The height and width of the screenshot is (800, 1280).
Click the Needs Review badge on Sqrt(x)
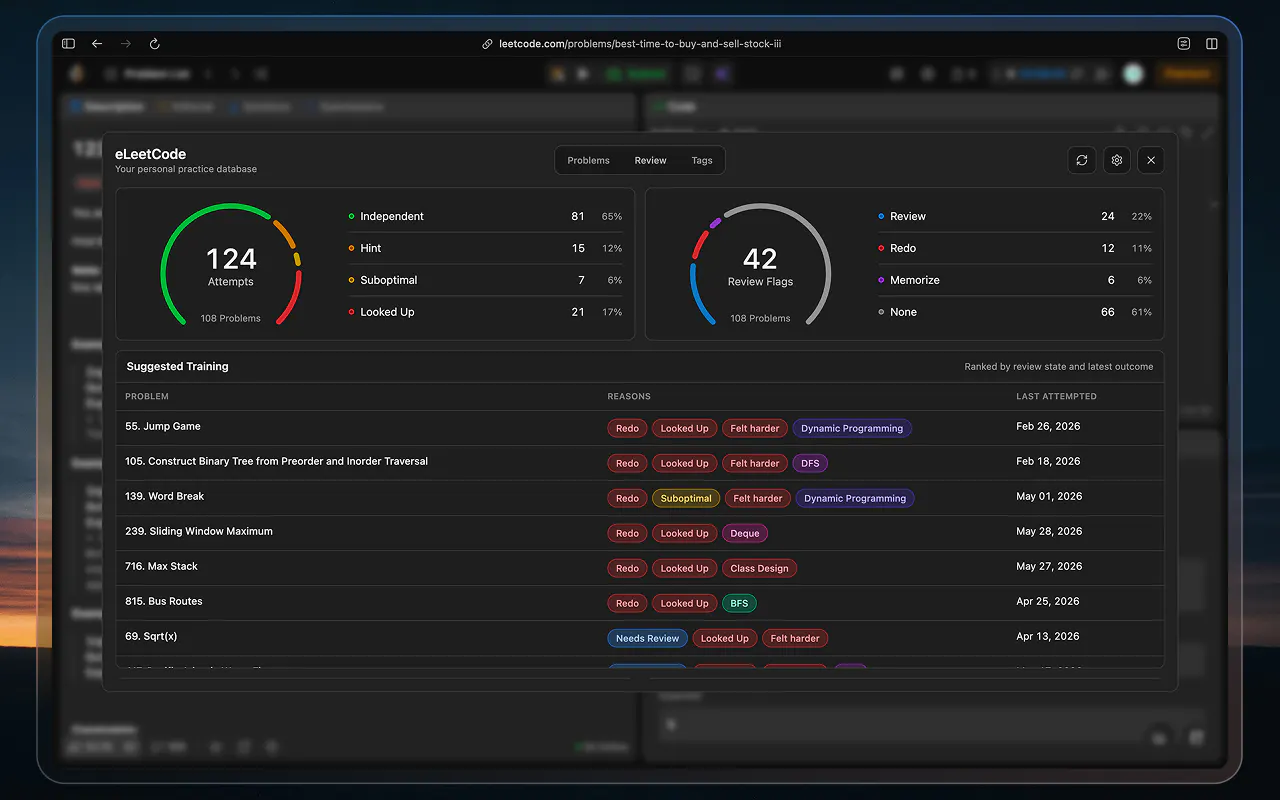click(x=647, y=638)
